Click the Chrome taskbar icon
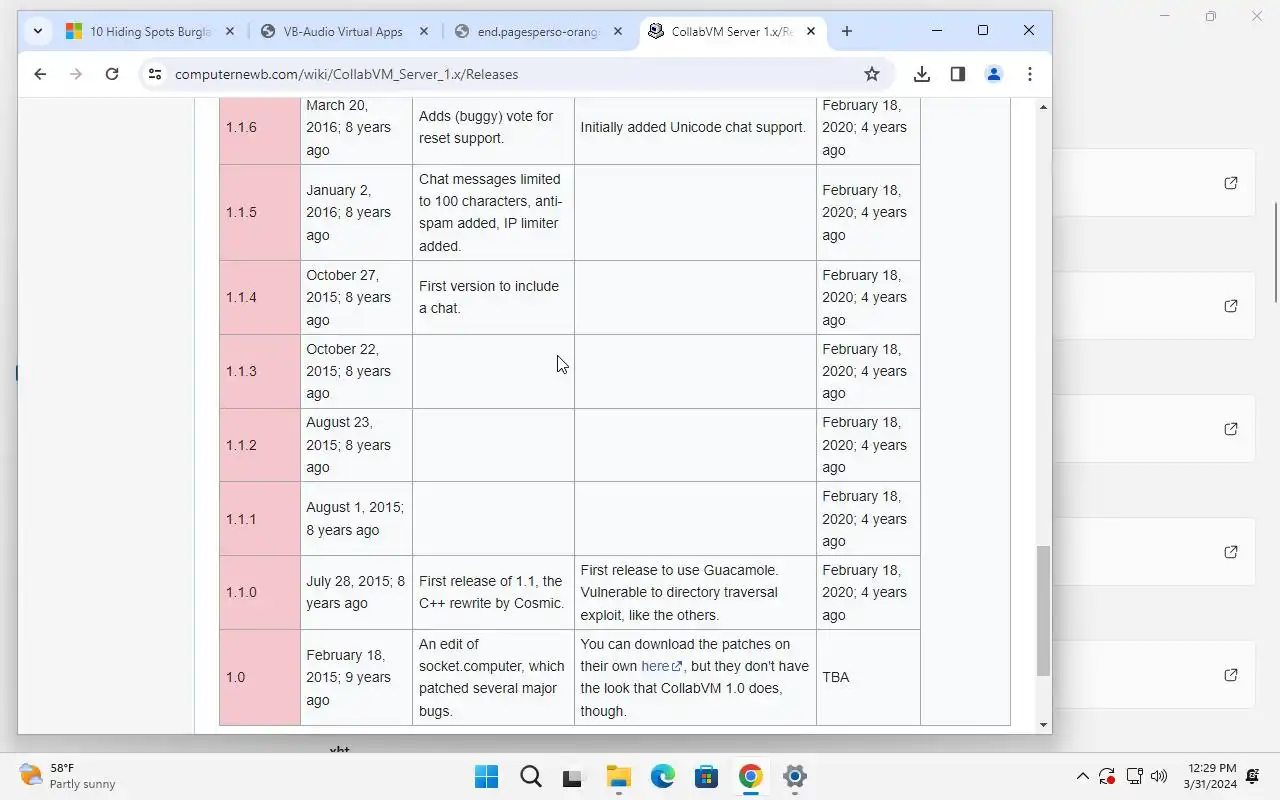 [751, 777]
